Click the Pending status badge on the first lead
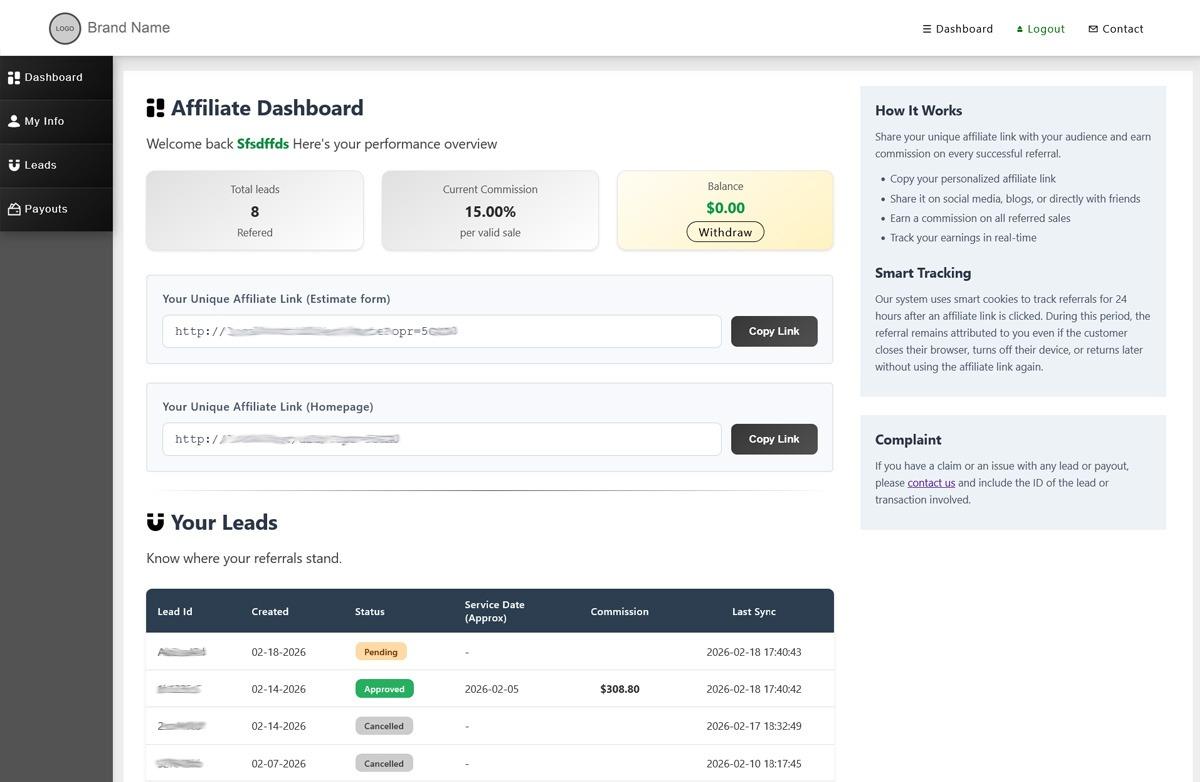This screenshot has height=782, width=1200. point(380,651)
